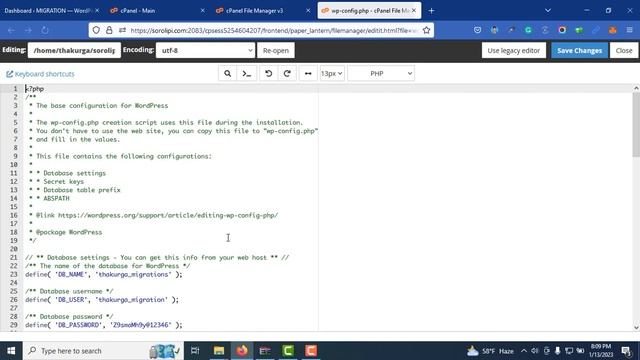This screenshot has width=640, height=360.
Task: Open the Windows Start menu
Action: pyautogui.click(x=11, y=351)
